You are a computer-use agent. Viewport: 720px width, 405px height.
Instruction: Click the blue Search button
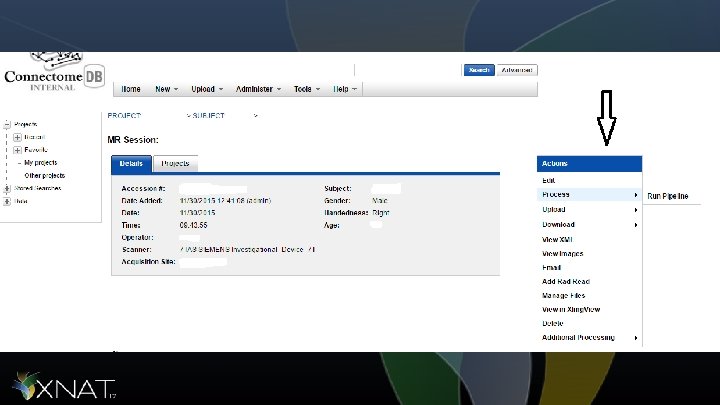pyautogui.click(x=479, y=70)
